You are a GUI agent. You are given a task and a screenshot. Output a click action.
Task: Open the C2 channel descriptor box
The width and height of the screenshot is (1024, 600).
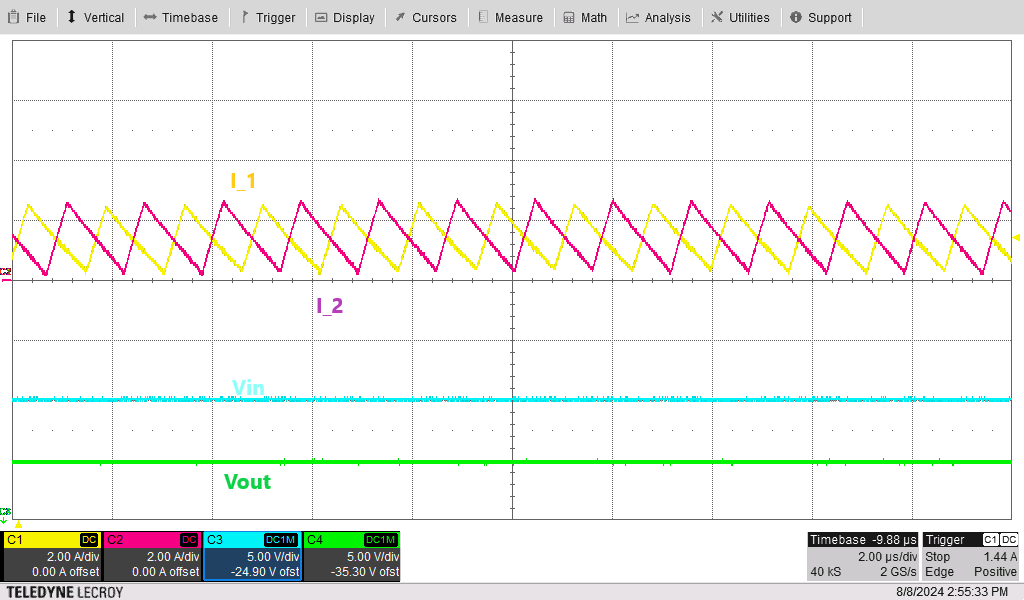(152, 556)
